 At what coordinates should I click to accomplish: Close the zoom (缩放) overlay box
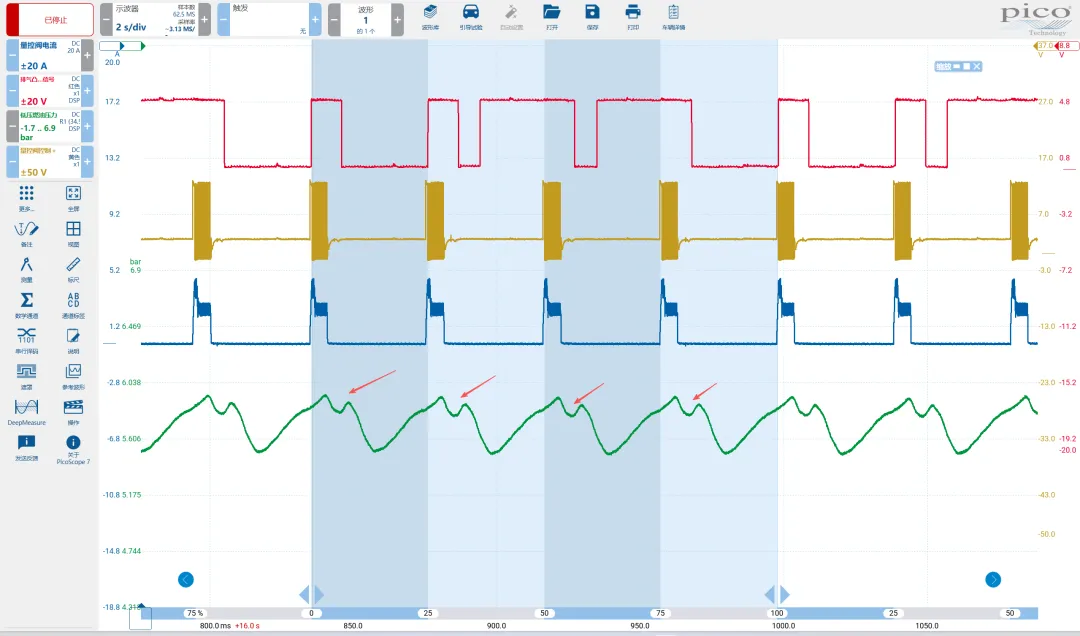click(977, 66)
